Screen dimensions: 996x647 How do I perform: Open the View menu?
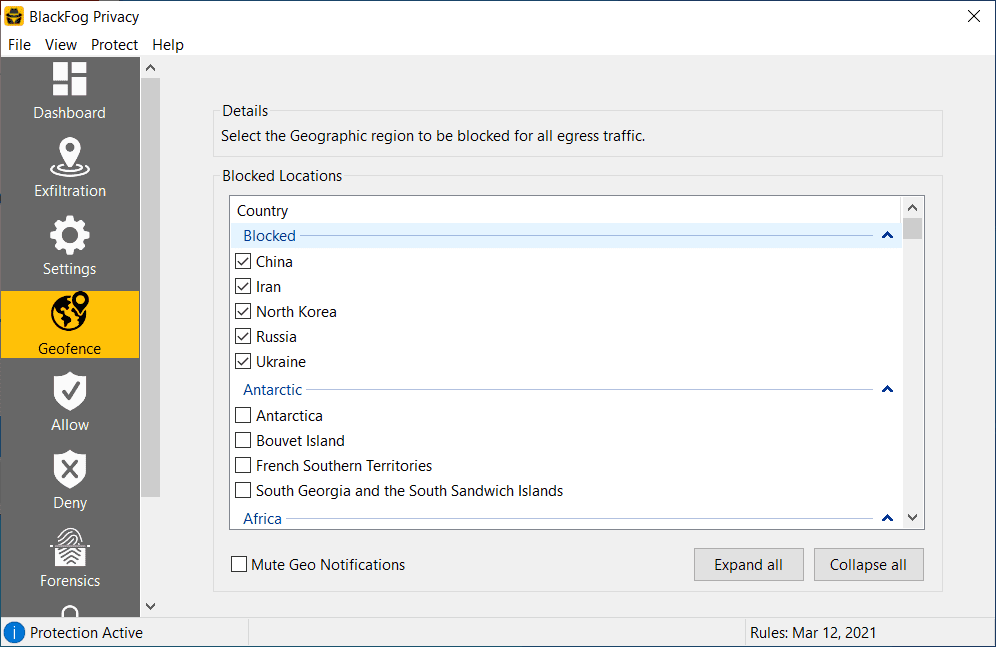[x=61, y=44]
